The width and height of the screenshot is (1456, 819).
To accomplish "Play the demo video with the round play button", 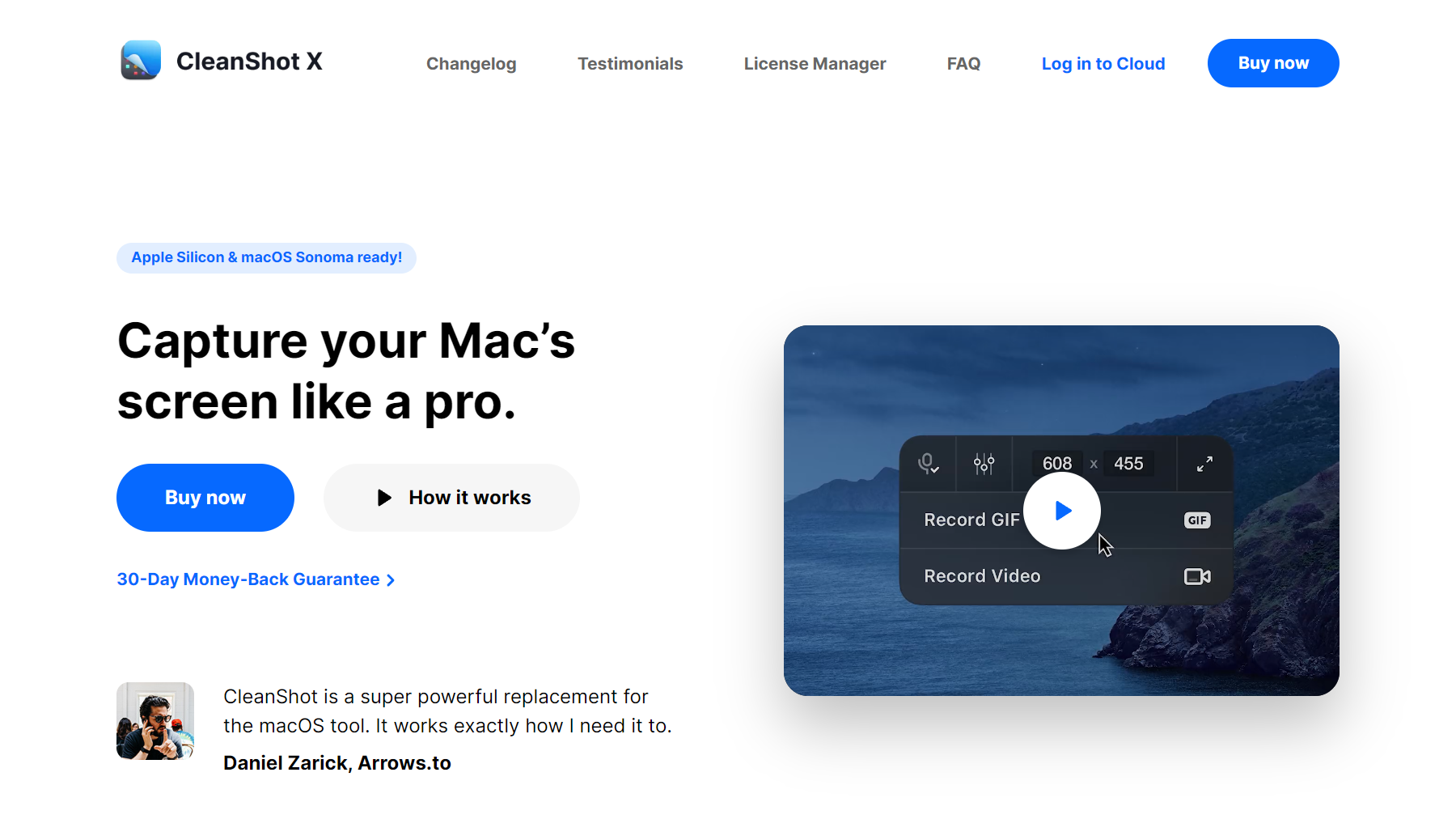I will [1062, 511].
